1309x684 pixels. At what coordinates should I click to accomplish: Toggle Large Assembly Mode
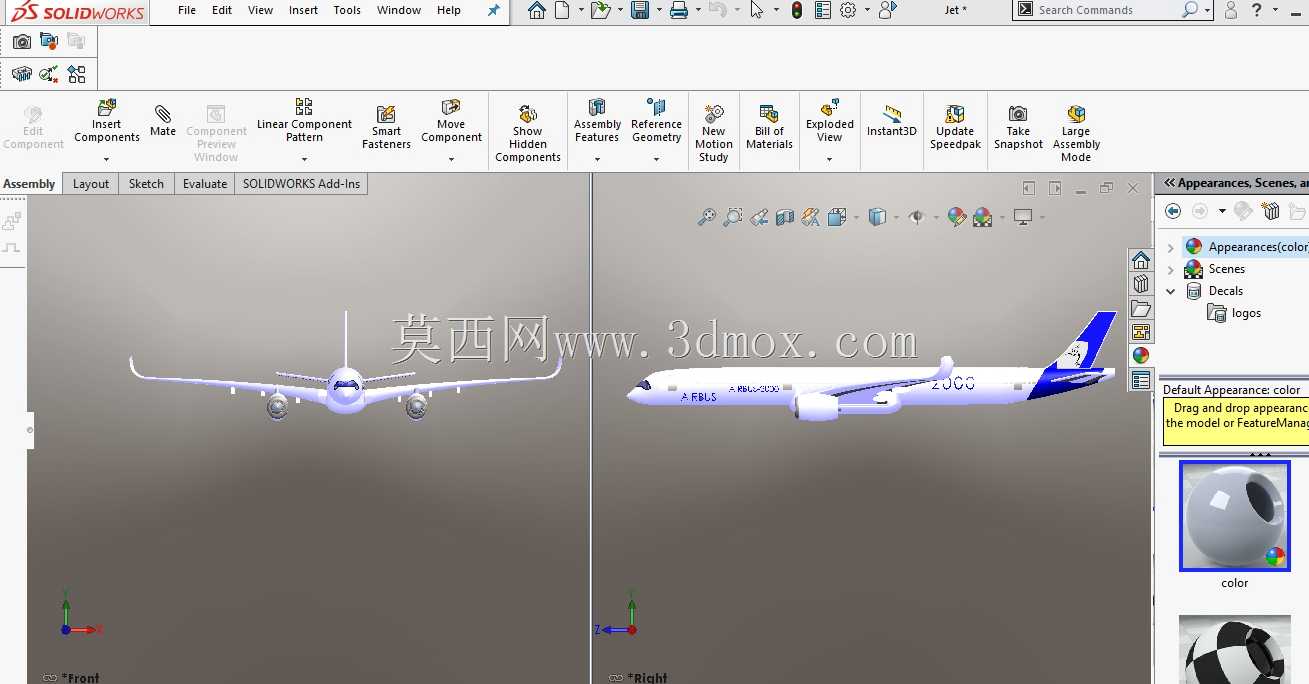pyautogui.click(x=1076, y=133)
